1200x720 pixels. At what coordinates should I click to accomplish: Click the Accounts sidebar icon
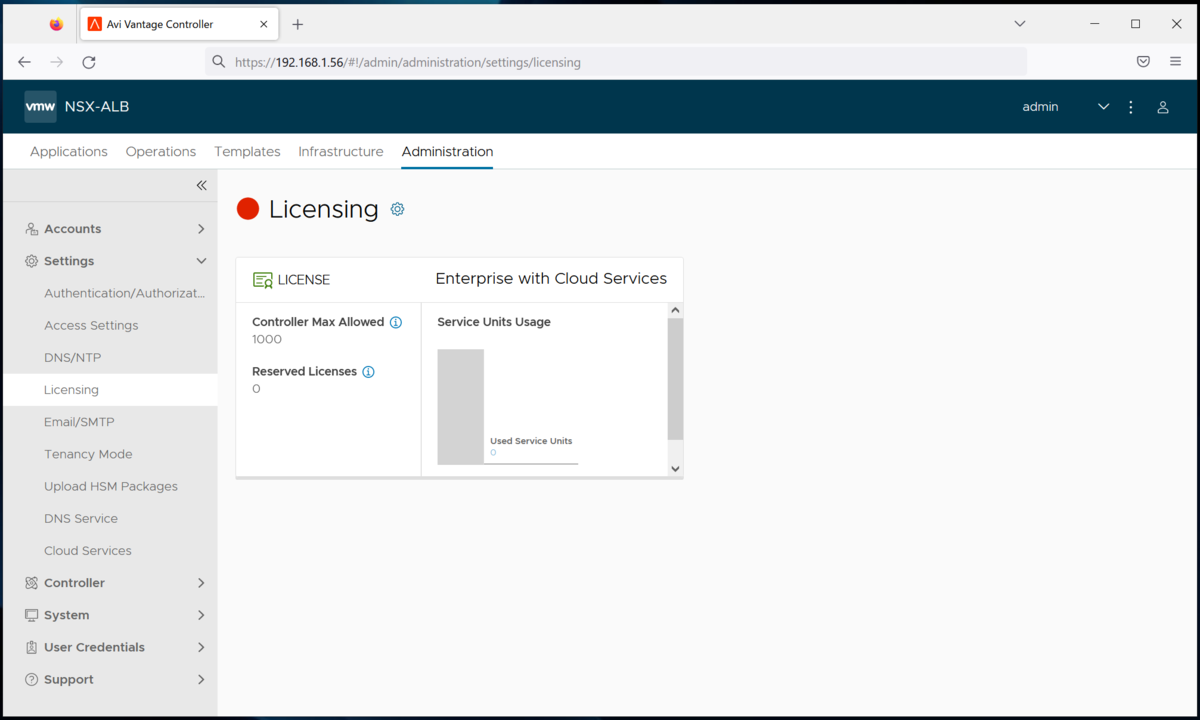tap(32, 229)
